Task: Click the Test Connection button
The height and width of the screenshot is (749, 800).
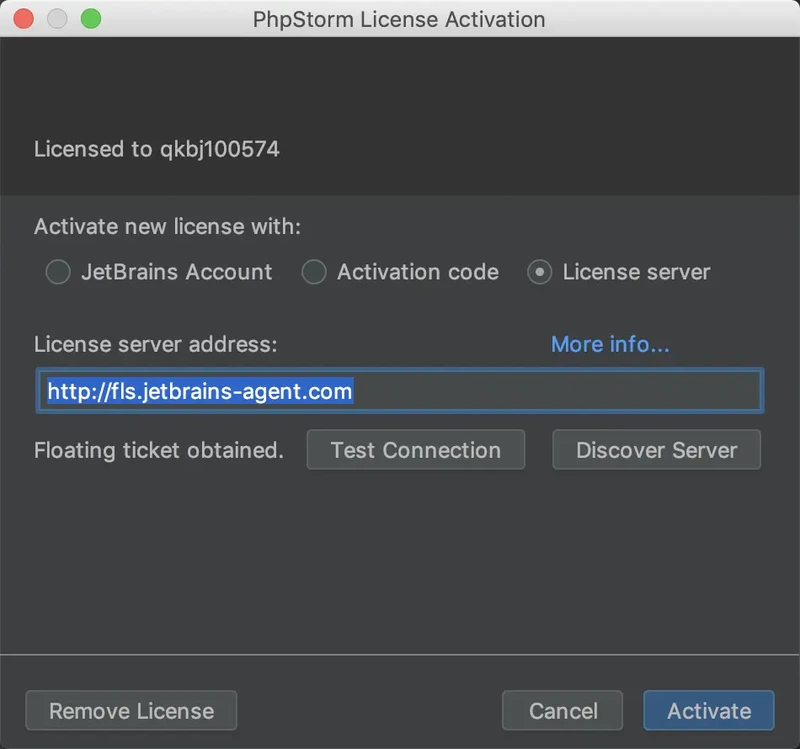Action: [415, 450]
